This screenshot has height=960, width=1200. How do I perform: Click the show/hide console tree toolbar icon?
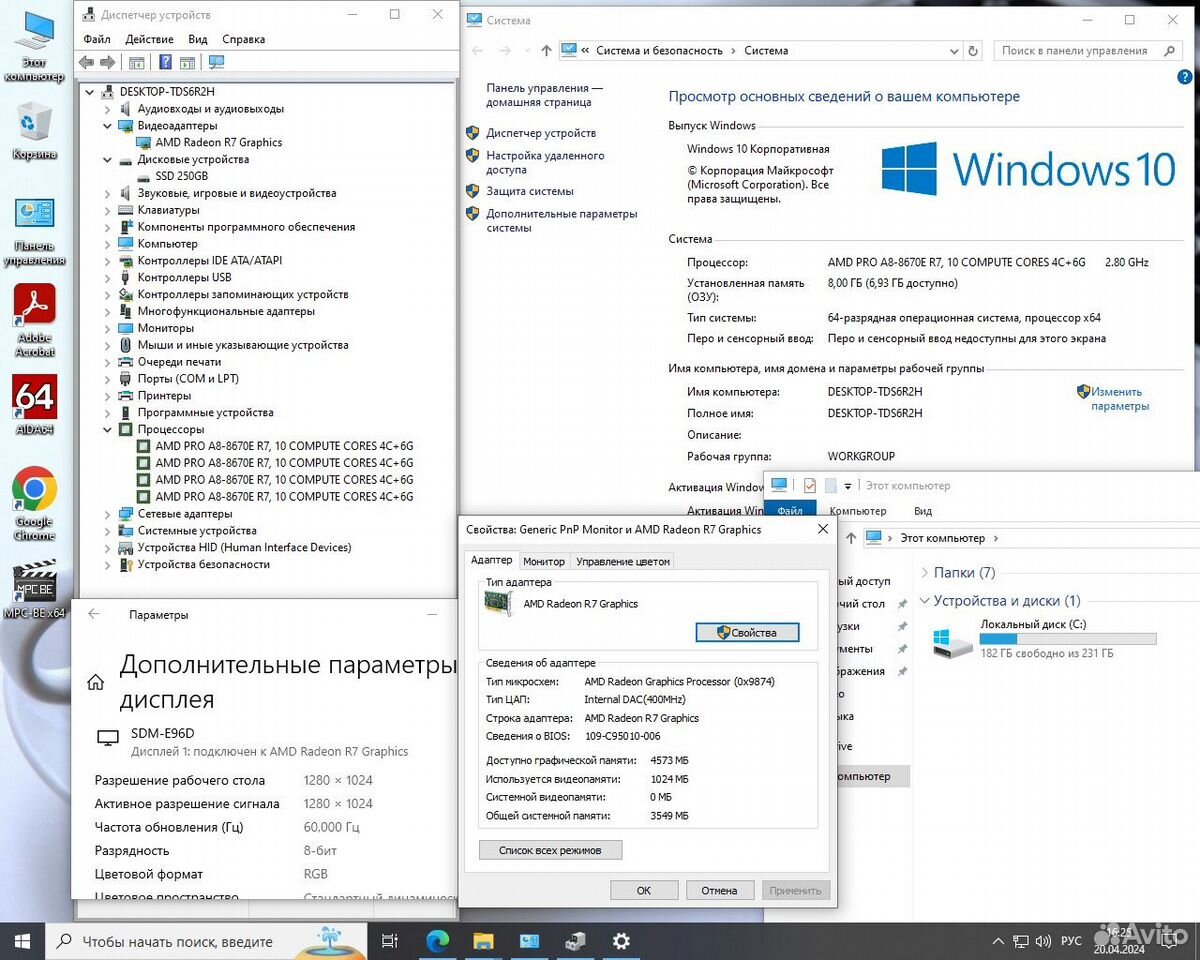[137, 62]
